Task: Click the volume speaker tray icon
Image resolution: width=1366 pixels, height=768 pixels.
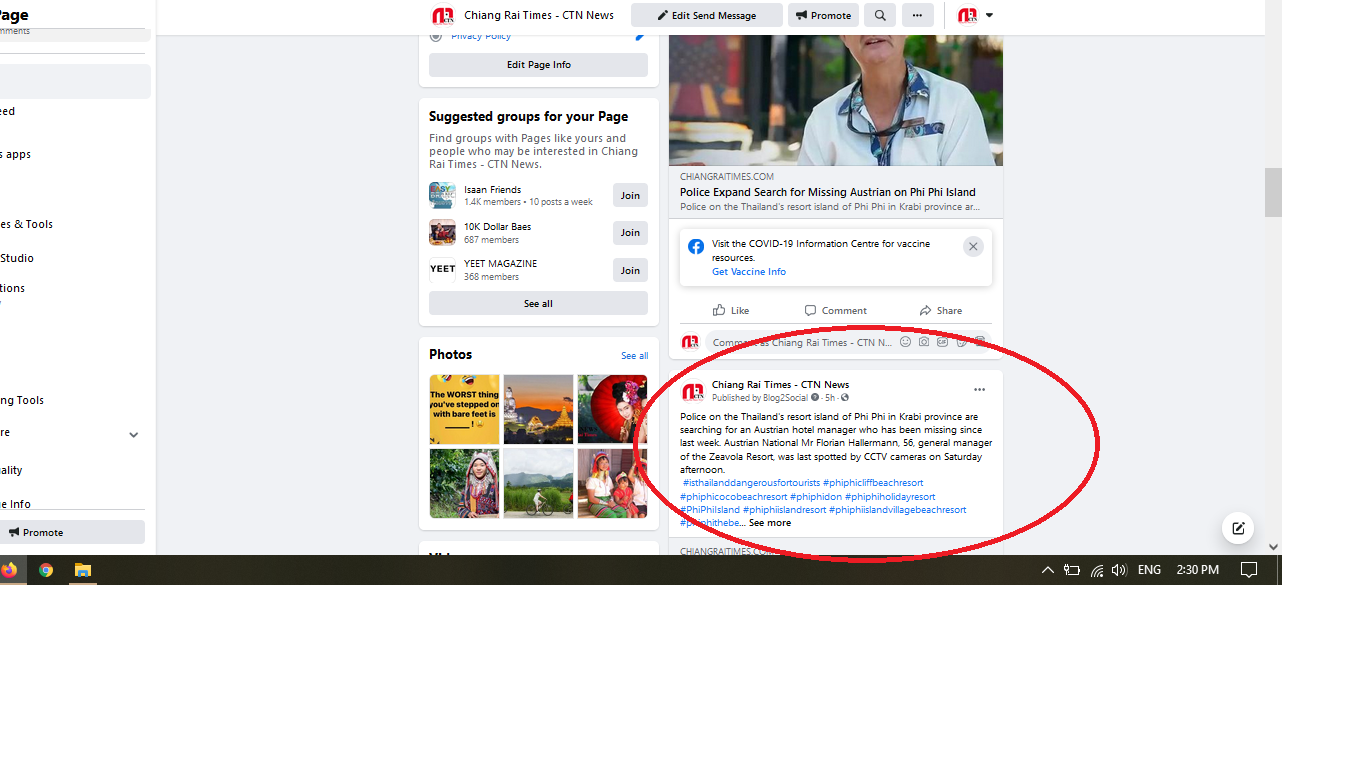Action: [1119, 570]
